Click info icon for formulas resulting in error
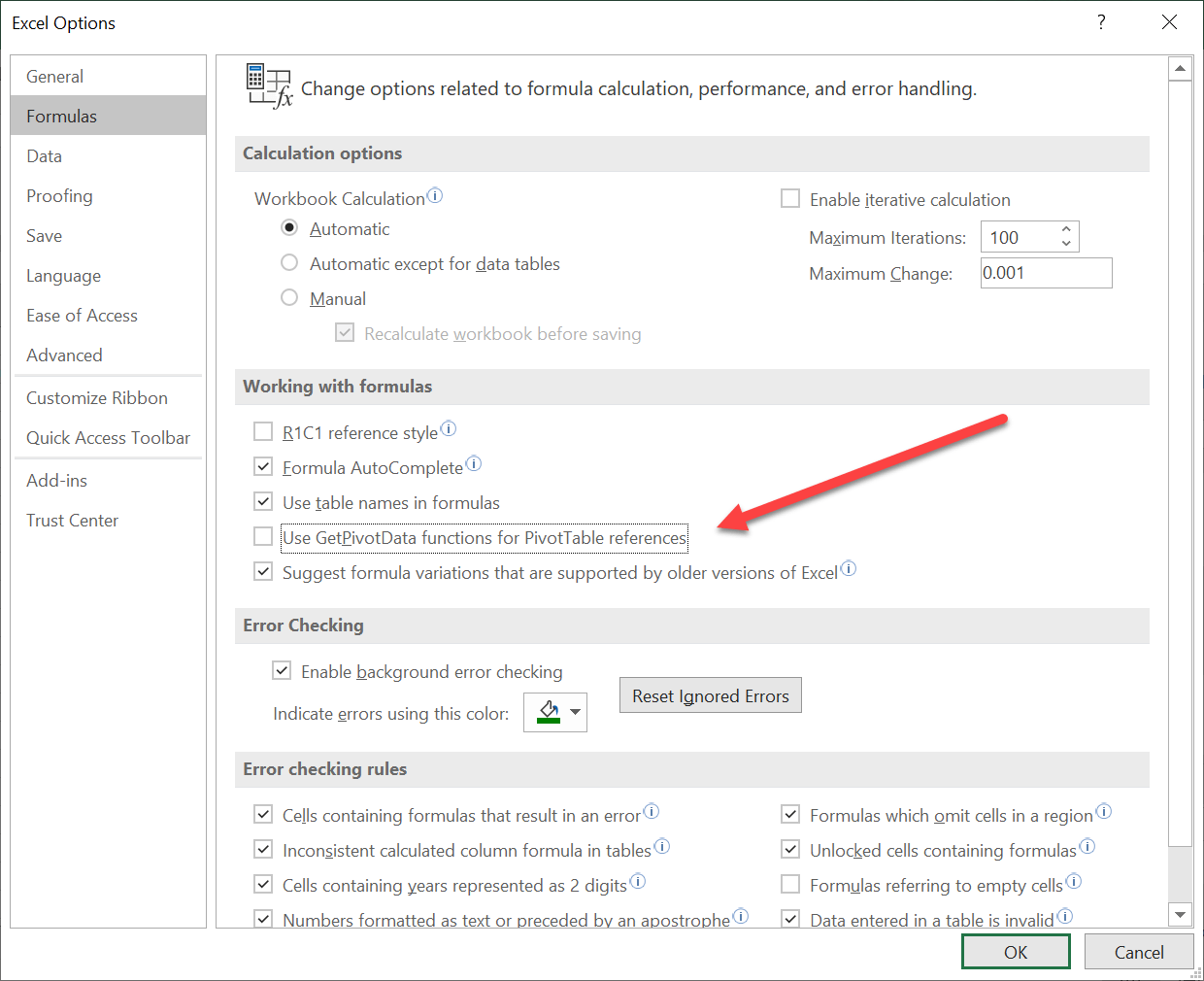The image size is (1204, 981). click(652, 809)
